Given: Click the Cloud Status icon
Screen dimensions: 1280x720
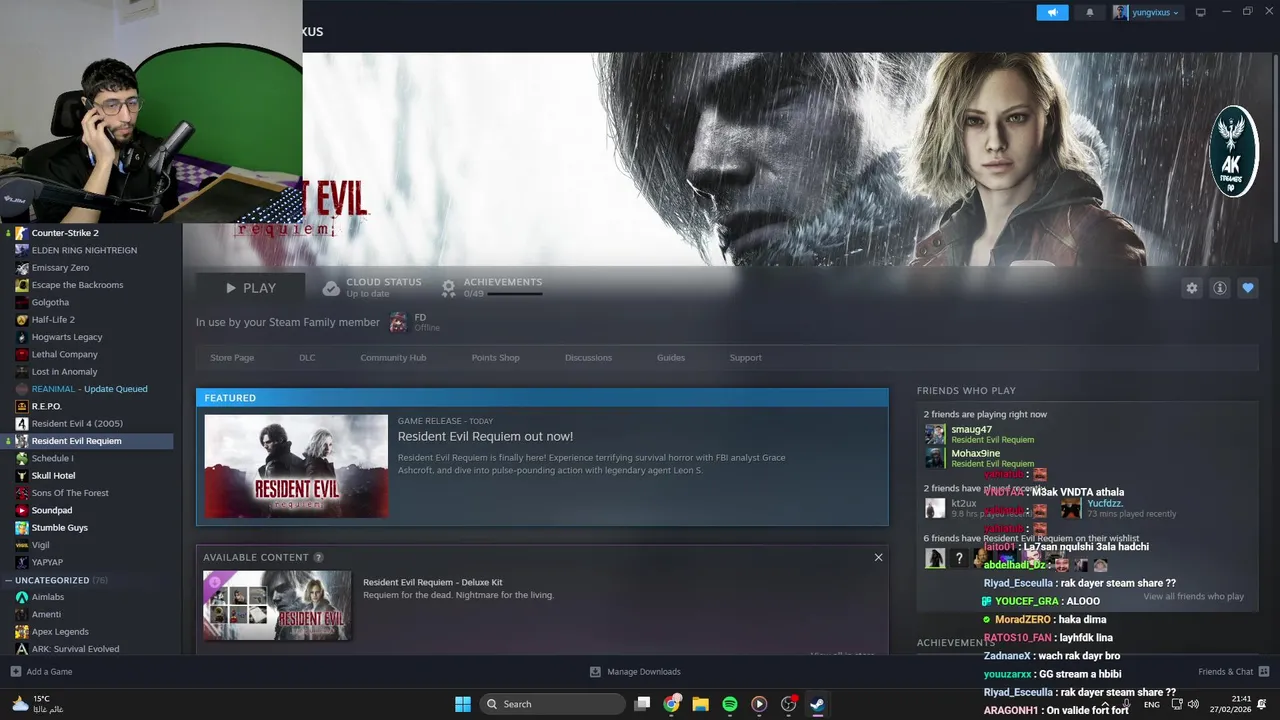Looking at the screenshot, I should pyautogui.click(x=331, y=288).
